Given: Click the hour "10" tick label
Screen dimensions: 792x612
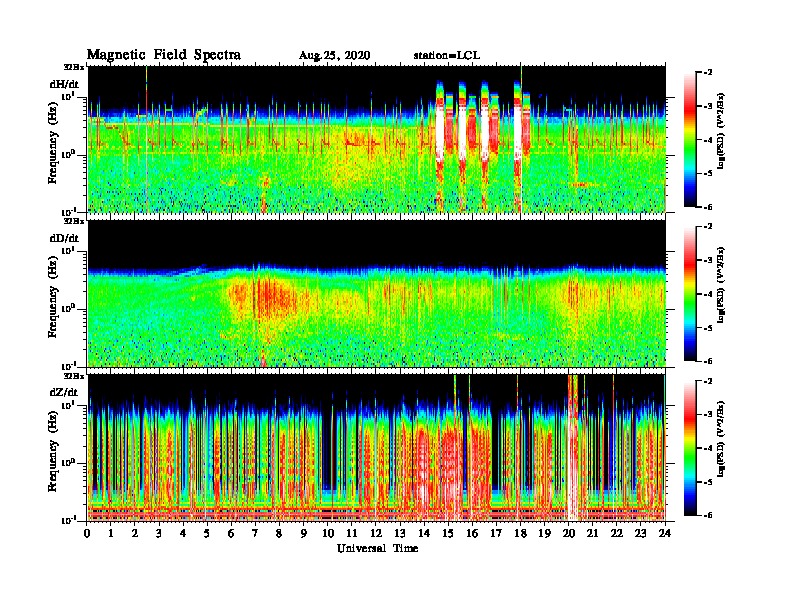Looking at the screenshot, I should click(328, 533).
